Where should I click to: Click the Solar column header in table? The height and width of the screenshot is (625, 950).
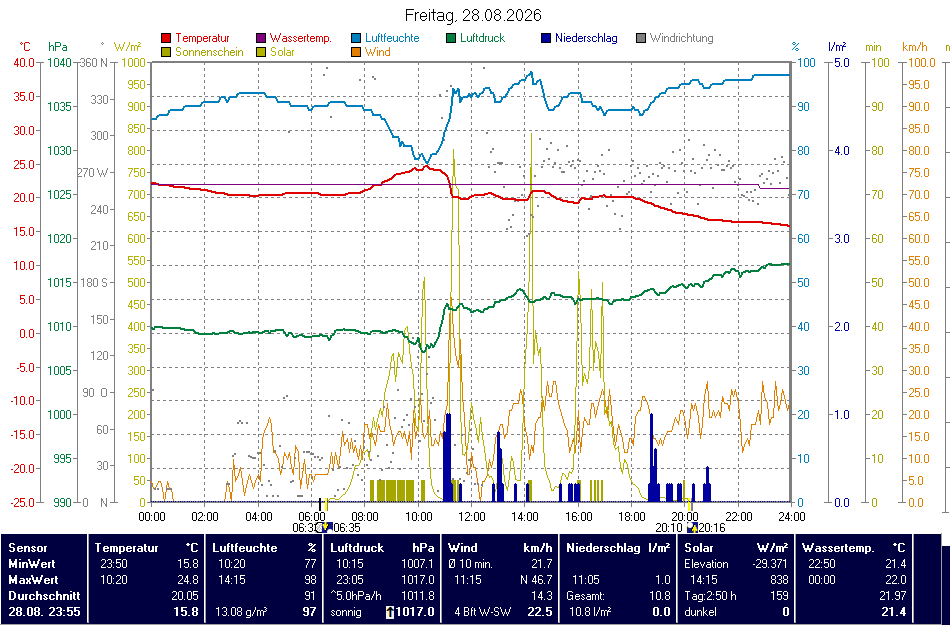click(x=699, y=547)
